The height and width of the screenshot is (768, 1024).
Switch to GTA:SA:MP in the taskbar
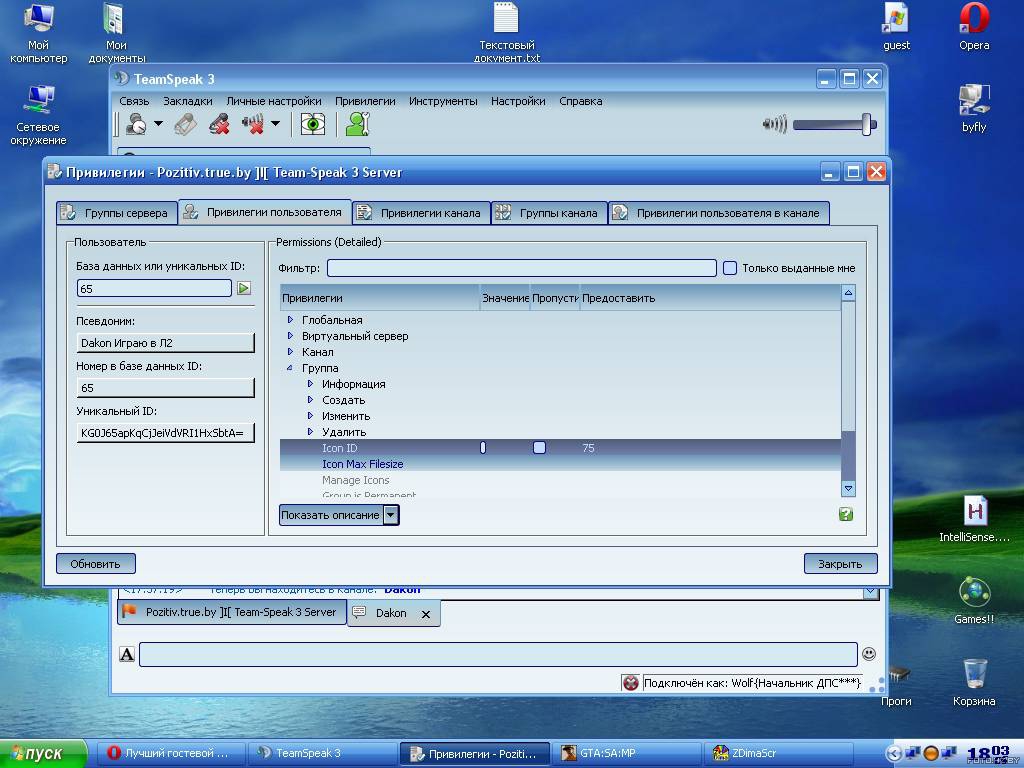626,753
